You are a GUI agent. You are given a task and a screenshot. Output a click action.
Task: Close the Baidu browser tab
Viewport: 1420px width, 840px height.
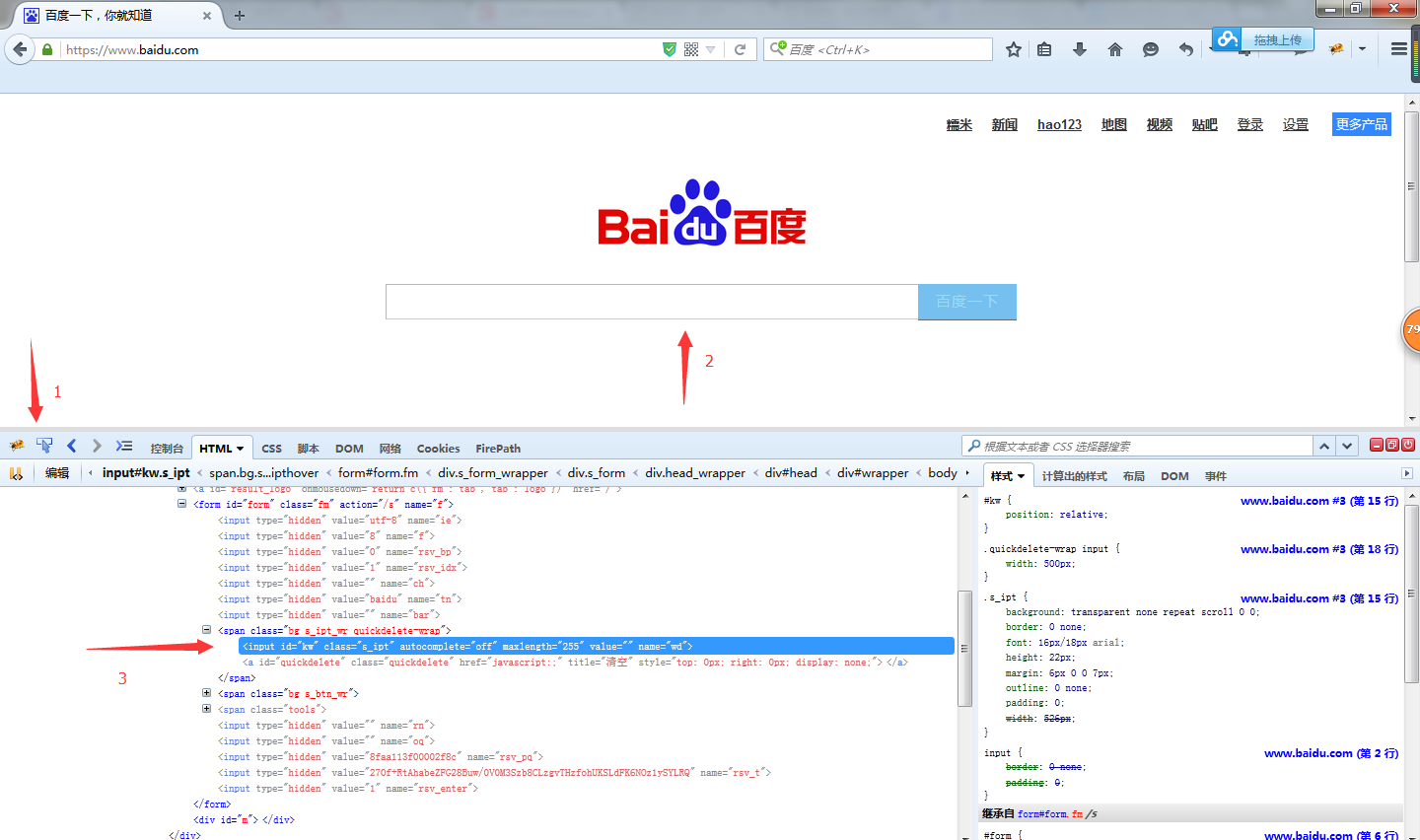(207, 16)
